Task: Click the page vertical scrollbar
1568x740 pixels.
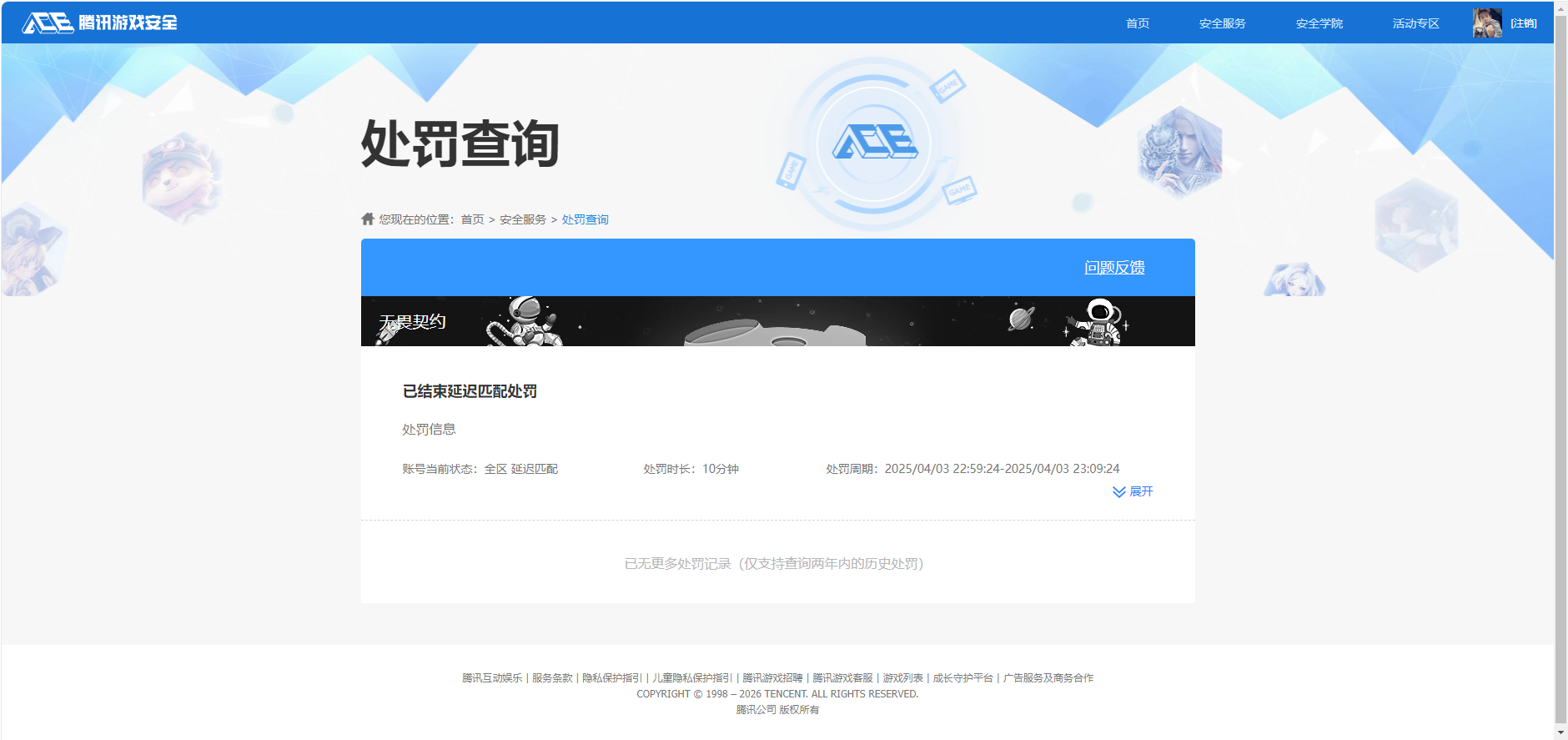Action: pos(1560,367)
